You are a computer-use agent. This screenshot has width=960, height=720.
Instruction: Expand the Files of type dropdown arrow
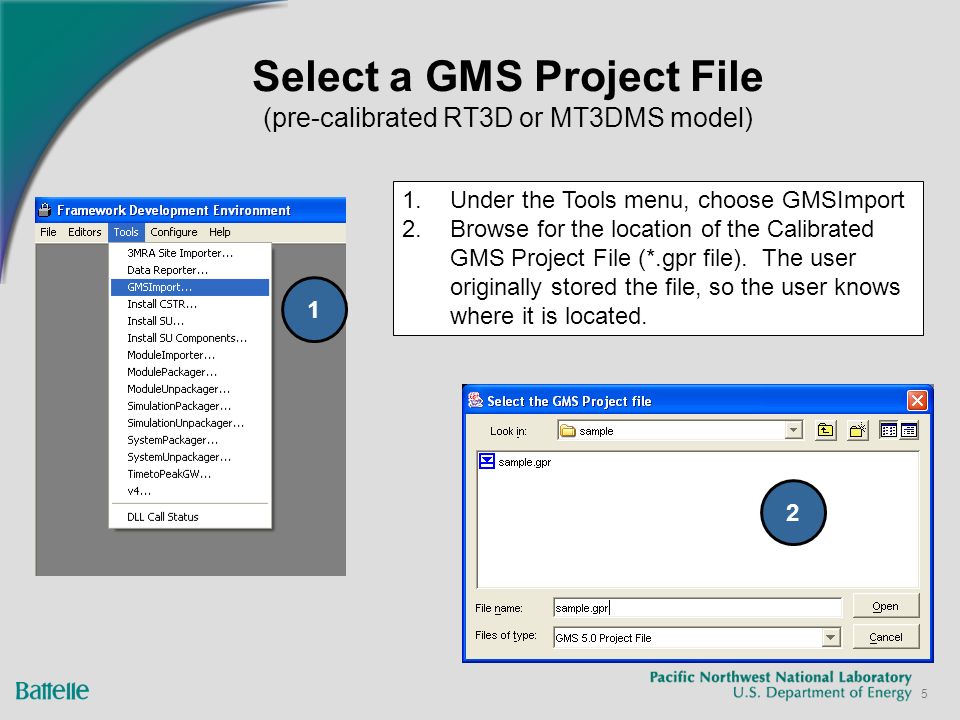click(x=830, y=637)
